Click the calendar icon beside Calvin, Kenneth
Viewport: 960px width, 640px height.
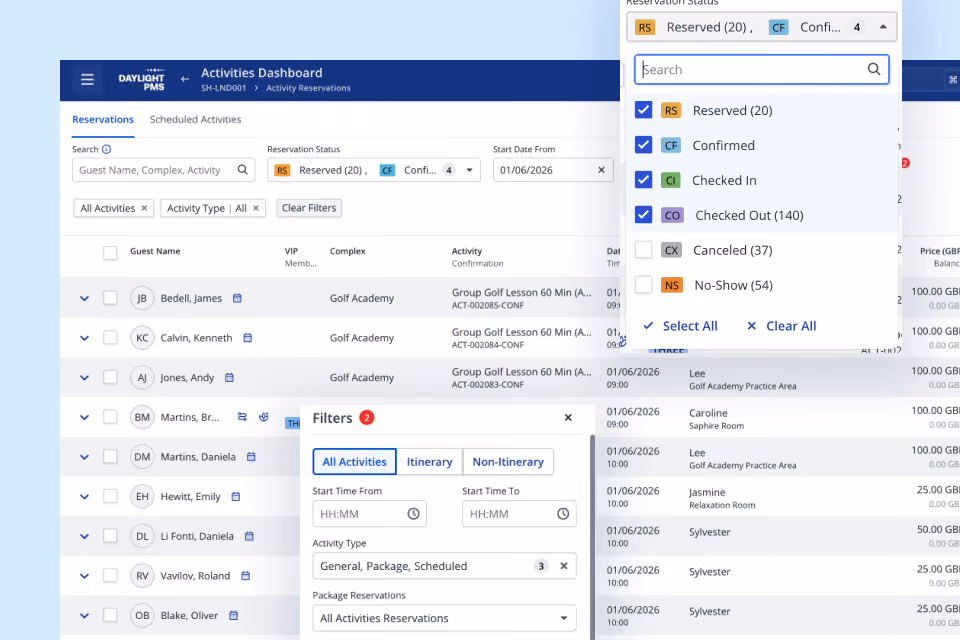[248, 338]
